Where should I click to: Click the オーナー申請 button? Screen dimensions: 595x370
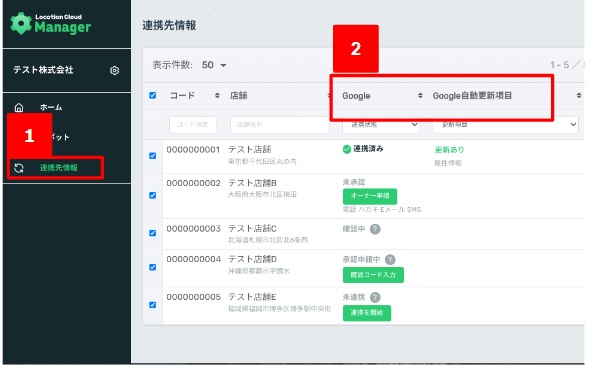coord(370,196)
